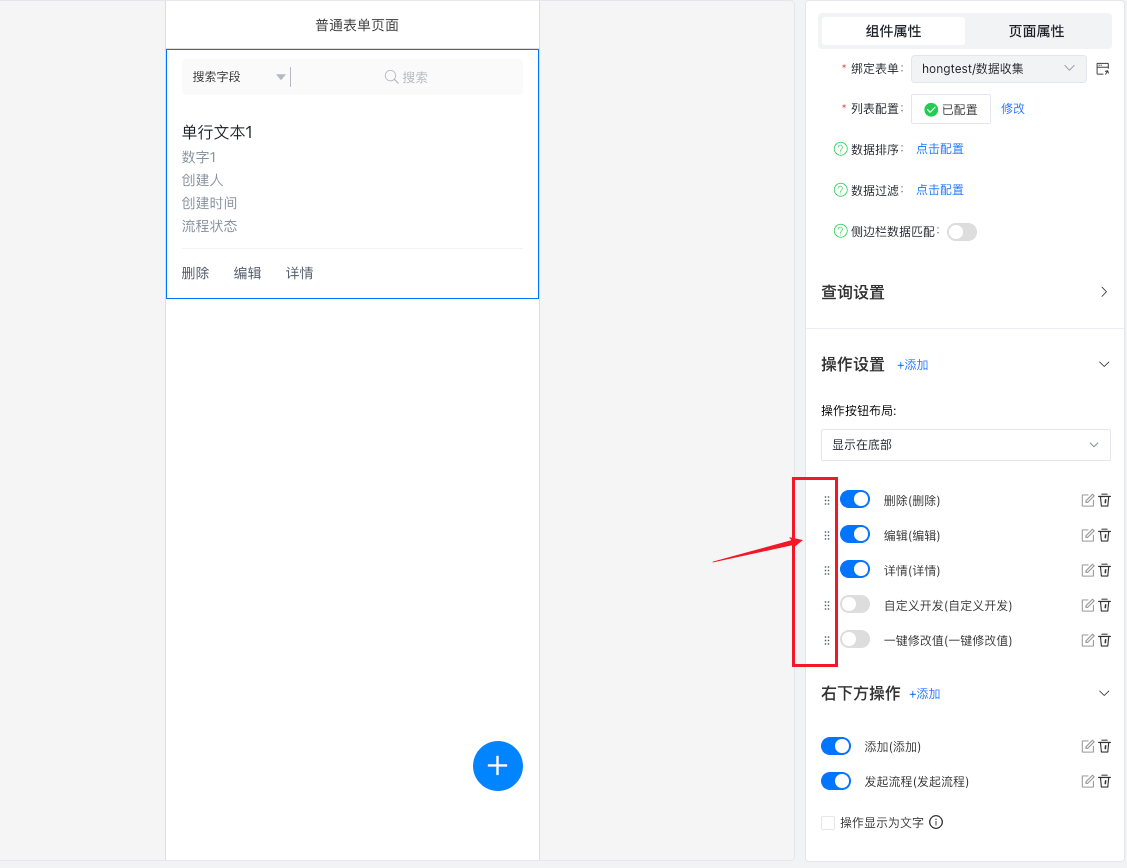Click the drag handle beside 一键修改值
Viewport: 1127px width, 868px height.
tap(827, 640)
